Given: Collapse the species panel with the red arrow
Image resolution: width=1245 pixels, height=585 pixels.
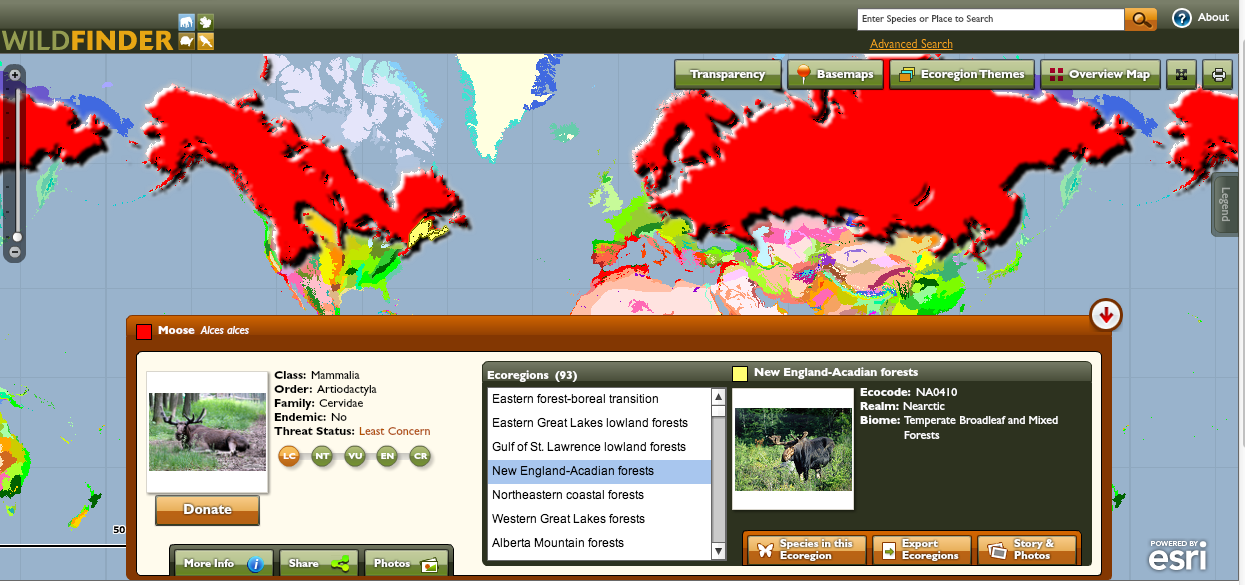Looking at the screenshot, I should 1105,314.
